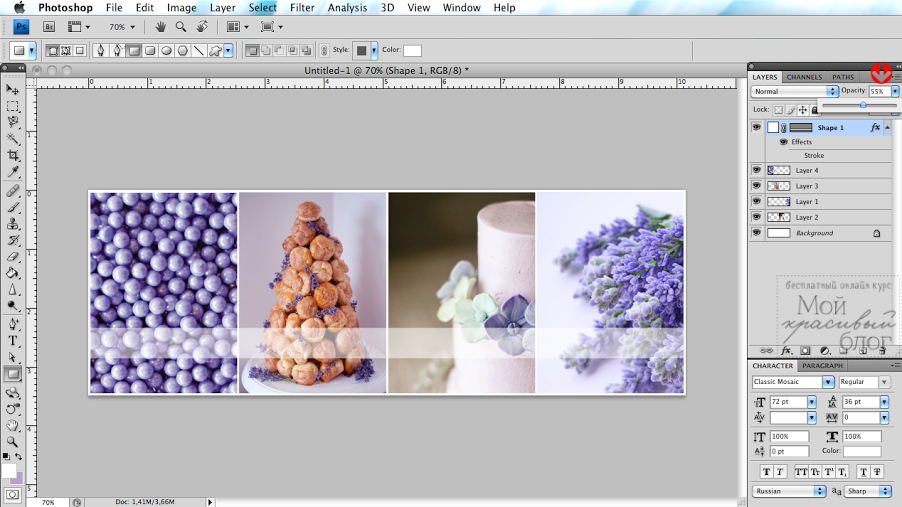
Task: Switch to the Paragraph tab
Action: (822, 365)
